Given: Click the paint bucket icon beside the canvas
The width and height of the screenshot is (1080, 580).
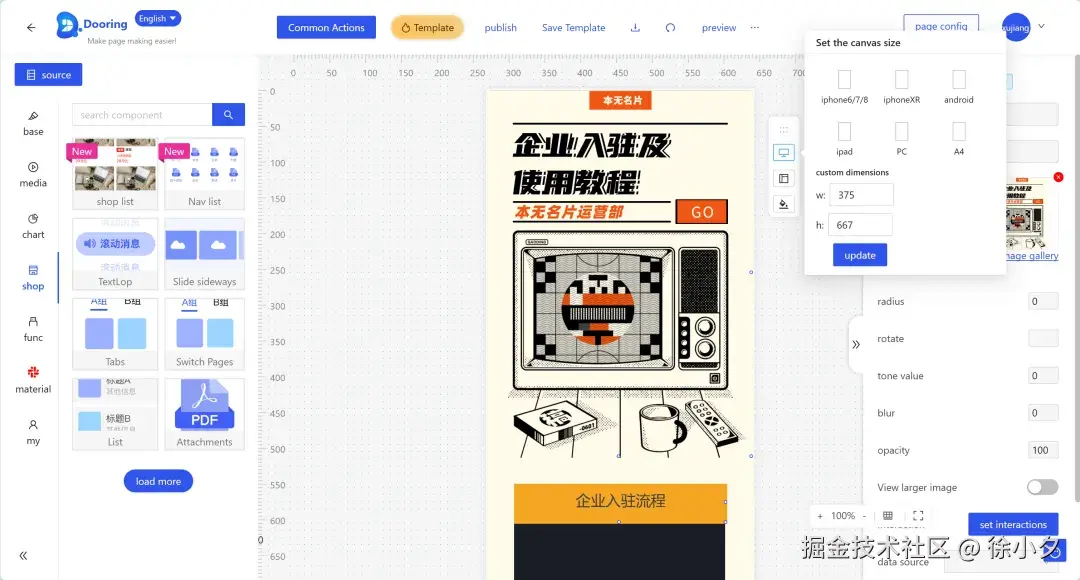Looking at the screenshot, I should point(783,203).
